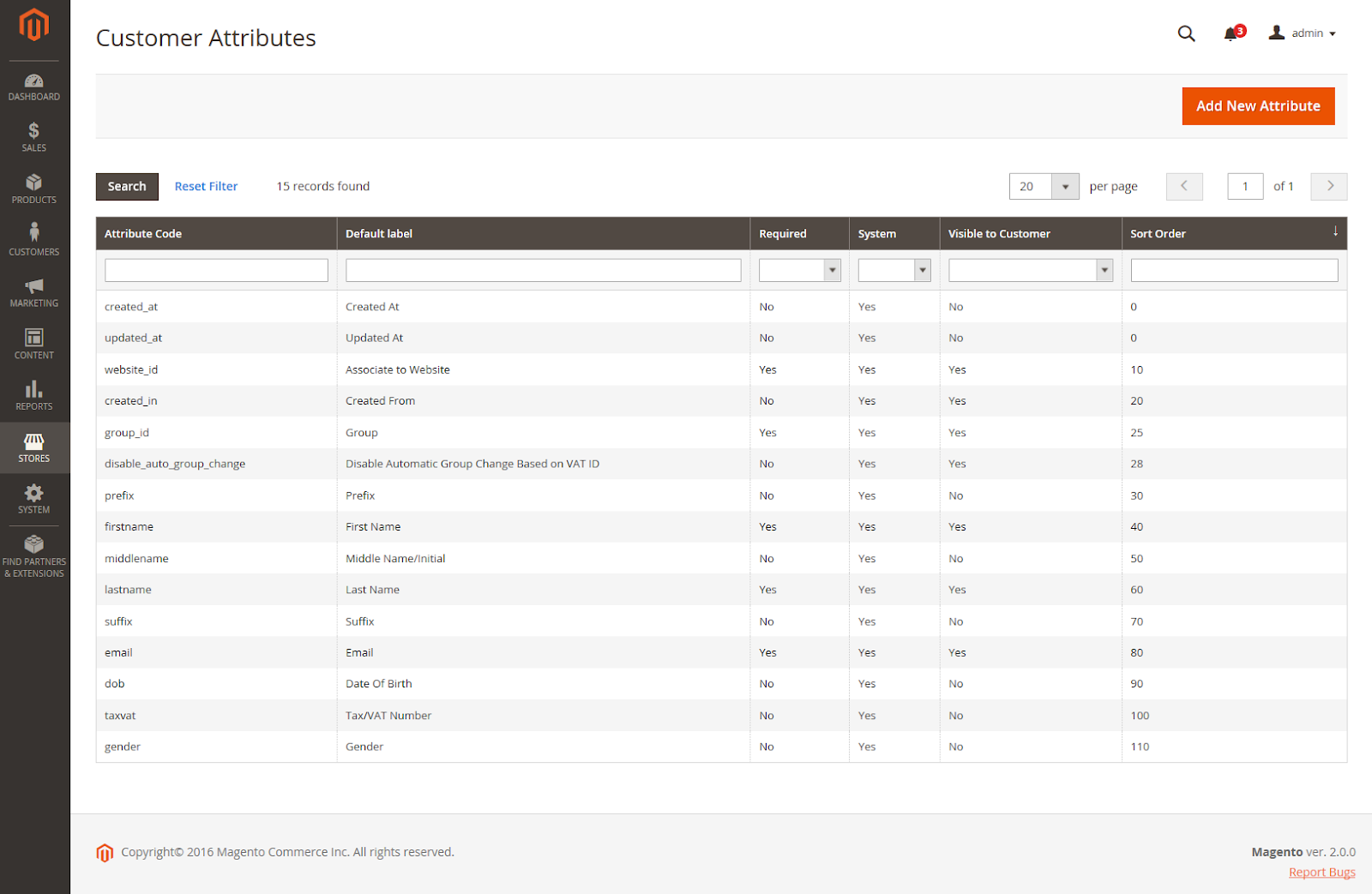The image size is (1372, 894).
Task: Click the current page number field
Action: pos(1245,186)
